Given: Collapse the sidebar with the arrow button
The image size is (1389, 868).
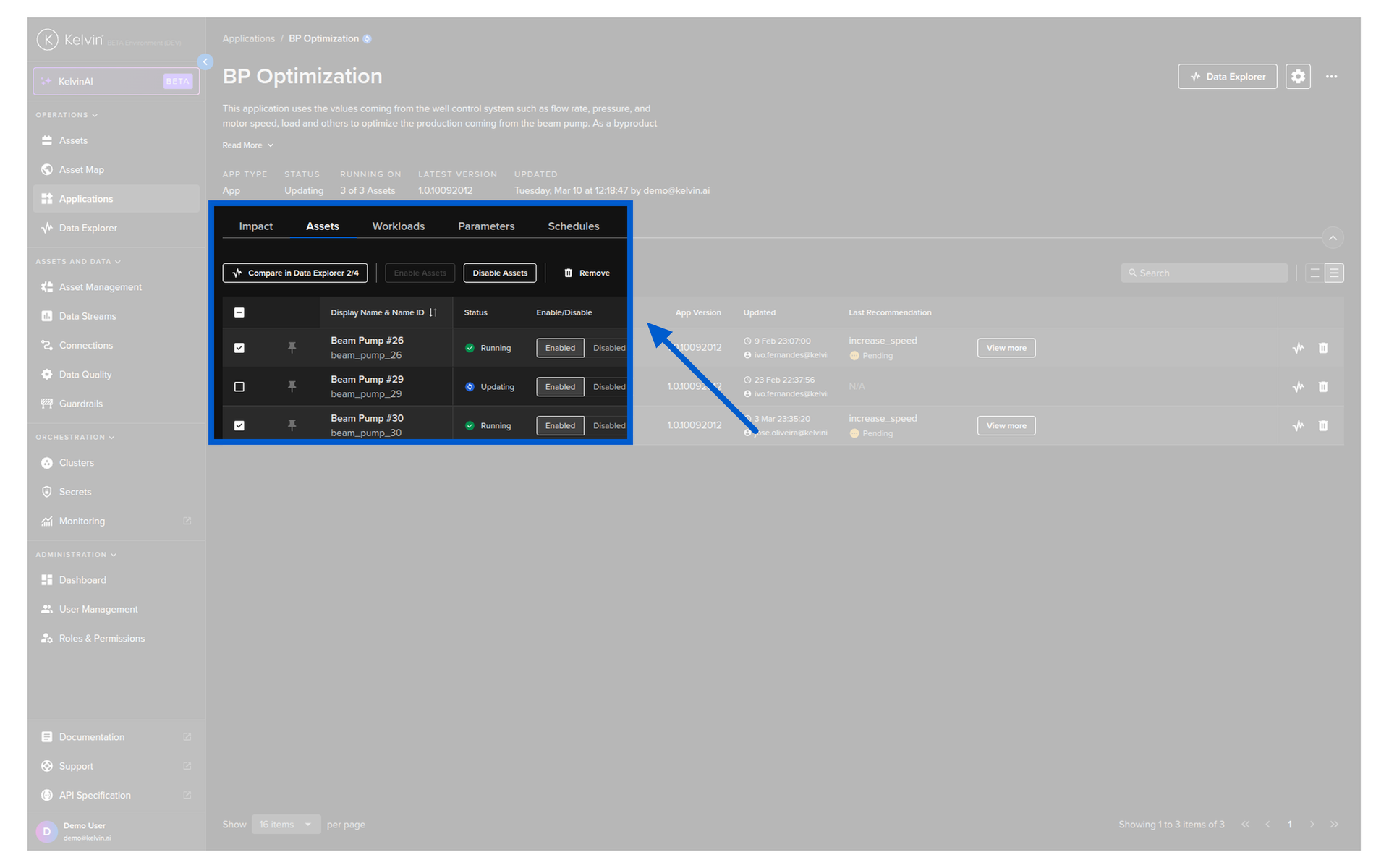Looking at the screenshot, I should (205, 62).
